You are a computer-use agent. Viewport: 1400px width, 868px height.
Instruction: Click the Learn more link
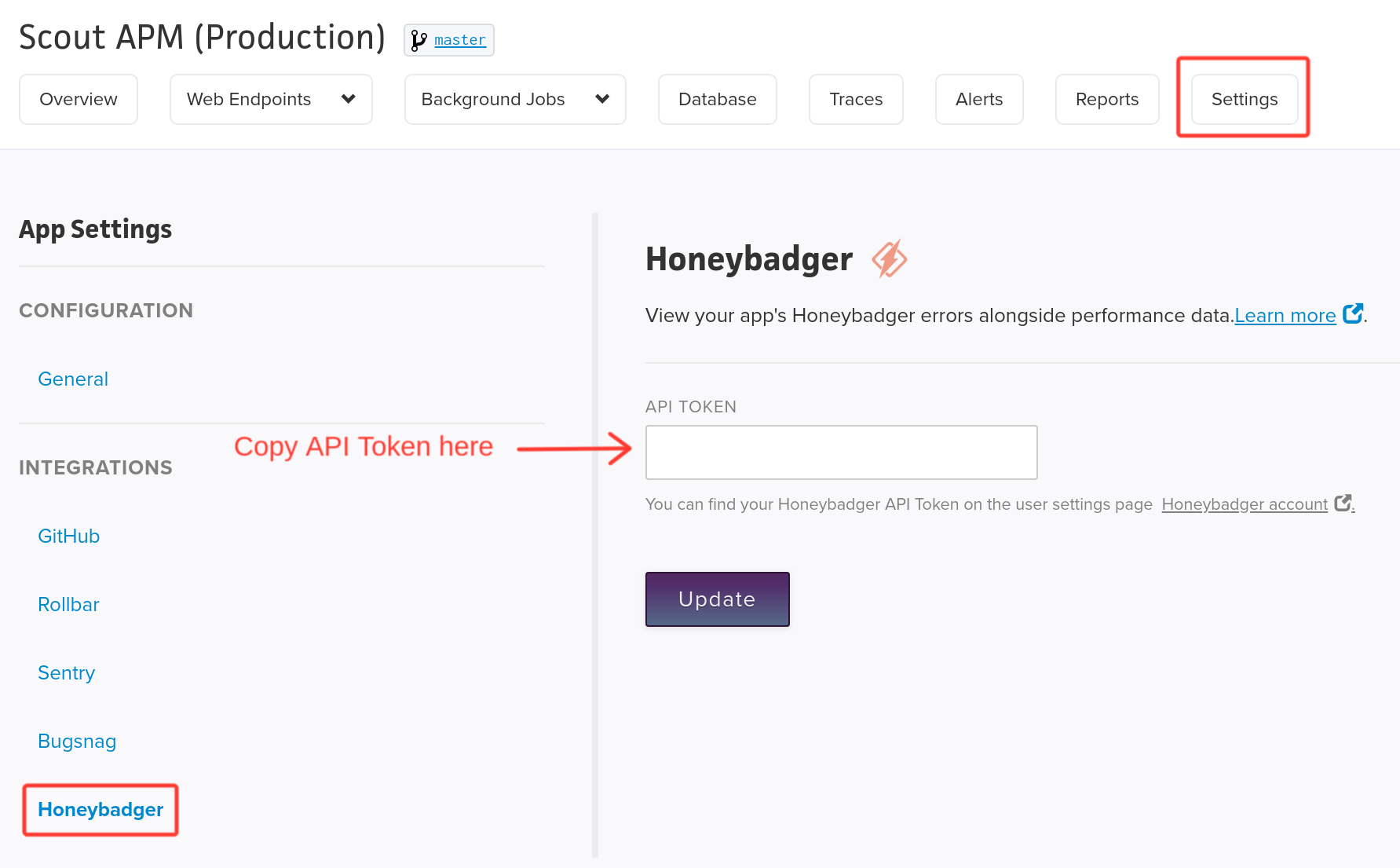pyautogui.click(x=1285, y=315)
